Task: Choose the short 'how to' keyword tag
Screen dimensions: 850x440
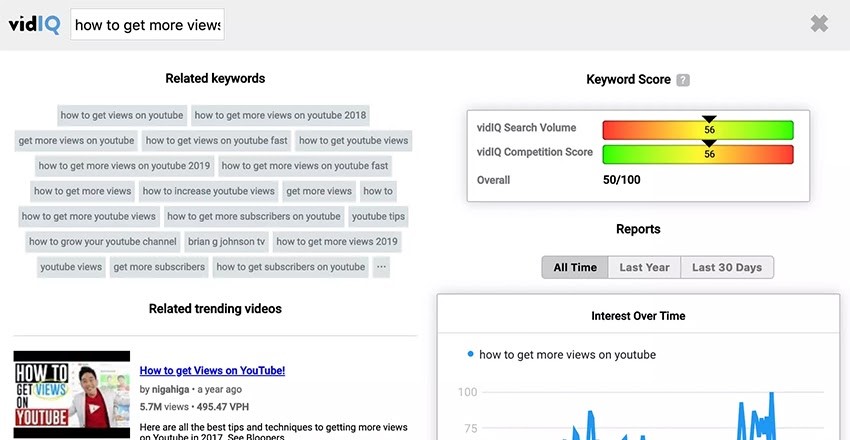Action: click(378, 191)
